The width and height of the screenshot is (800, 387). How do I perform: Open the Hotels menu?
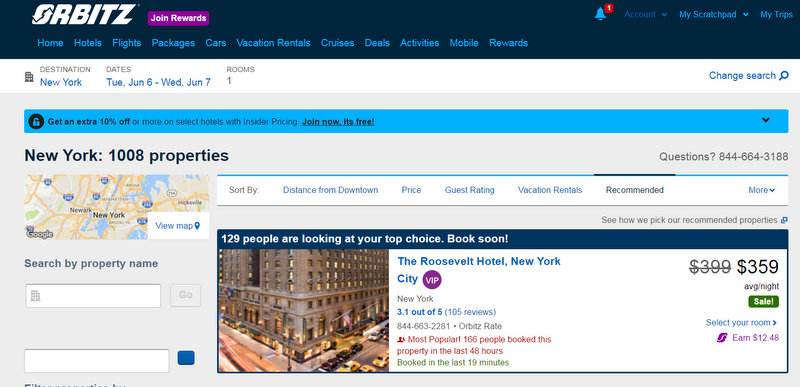(x=88, y=43)
